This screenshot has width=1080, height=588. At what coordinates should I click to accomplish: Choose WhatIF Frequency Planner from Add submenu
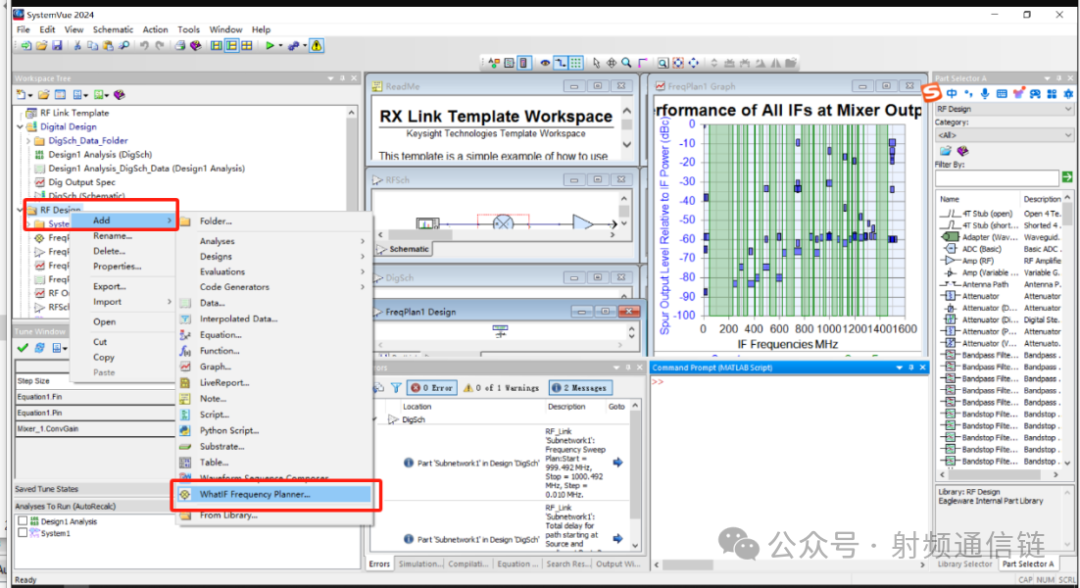[x=273, y=494]
